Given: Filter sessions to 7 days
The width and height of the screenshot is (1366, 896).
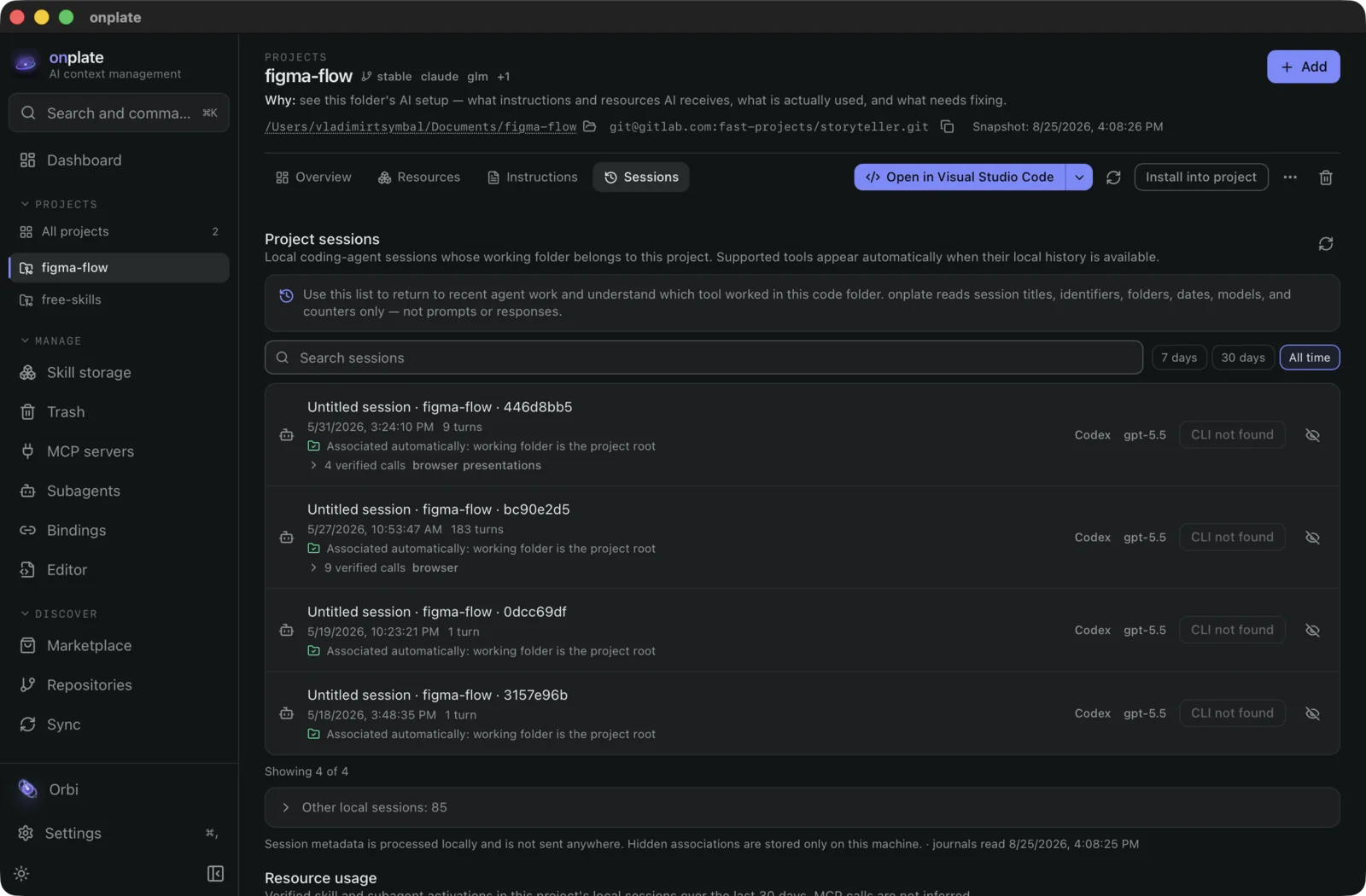Looking at the screenshot, I should (1179, 358).
